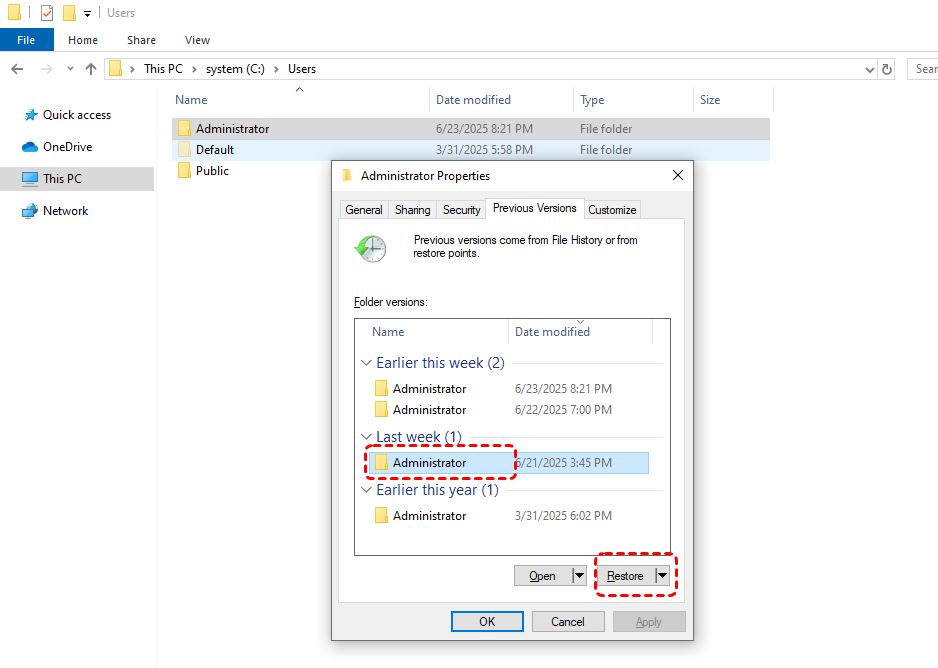The image size is (938, 668).
Task: Open the File menu
Action: pyautogui.click(x=26, y=40)
